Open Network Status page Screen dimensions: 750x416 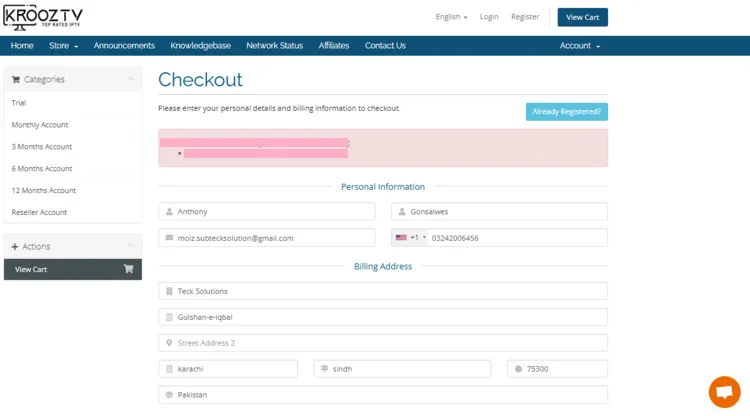point(275,45)
